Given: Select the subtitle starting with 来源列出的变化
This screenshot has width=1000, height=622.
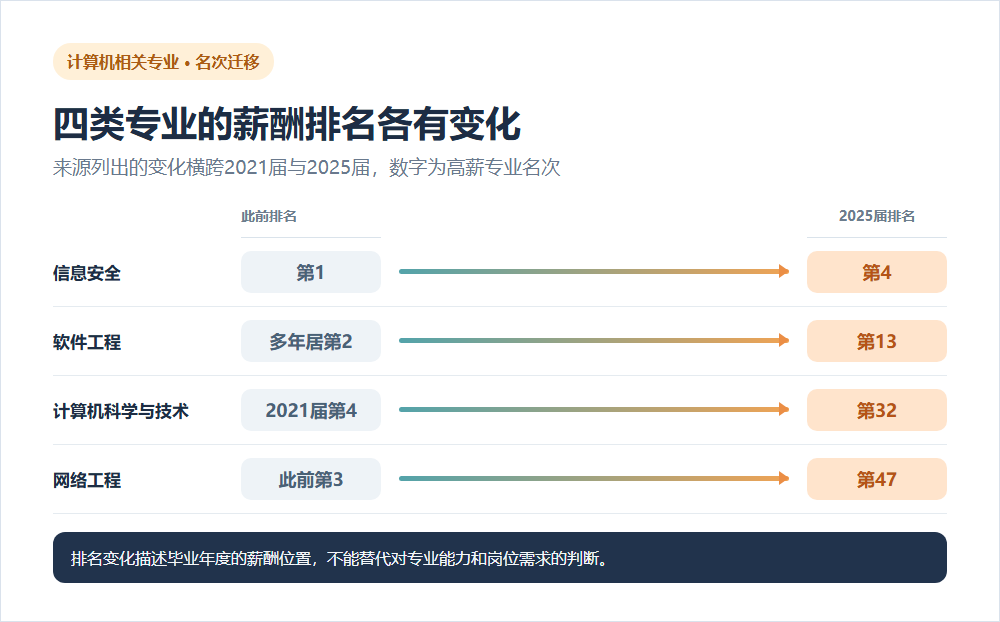Looking at the screenshot, I should point(306,167).
